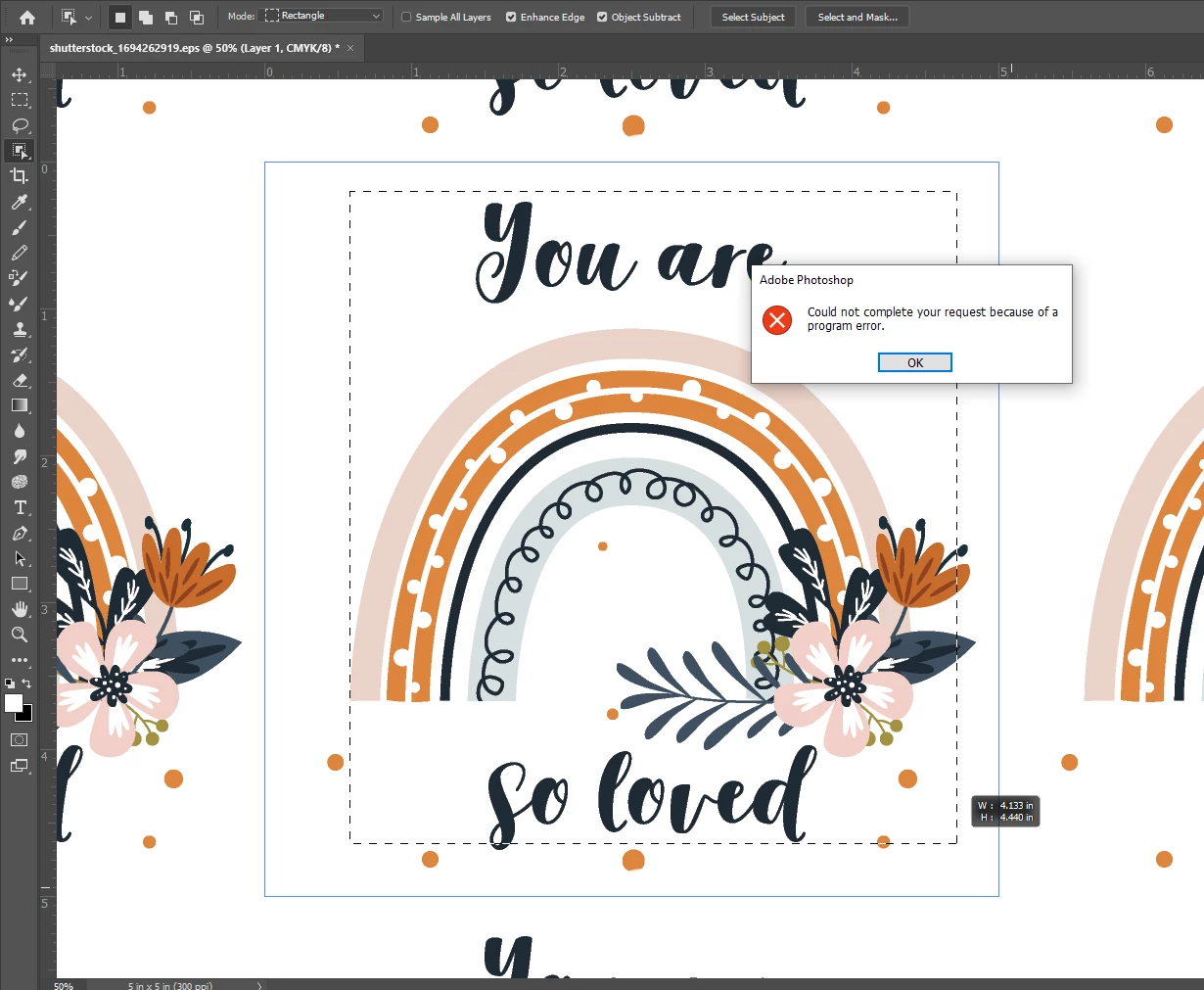The height and width of the screenshot is (990, 1204).
Task: Choose Add to Selection mode
Action: [146, 17]
